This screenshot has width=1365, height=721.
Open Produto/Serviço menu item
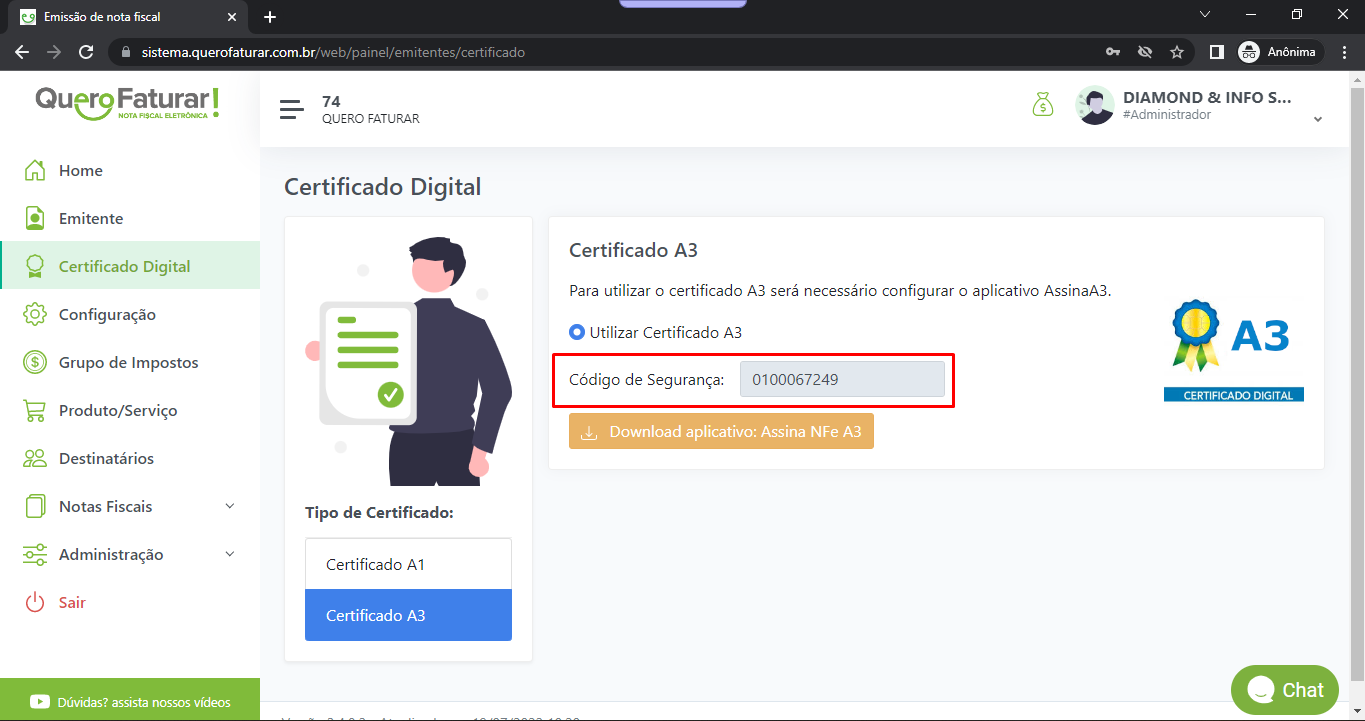(130, 410)
